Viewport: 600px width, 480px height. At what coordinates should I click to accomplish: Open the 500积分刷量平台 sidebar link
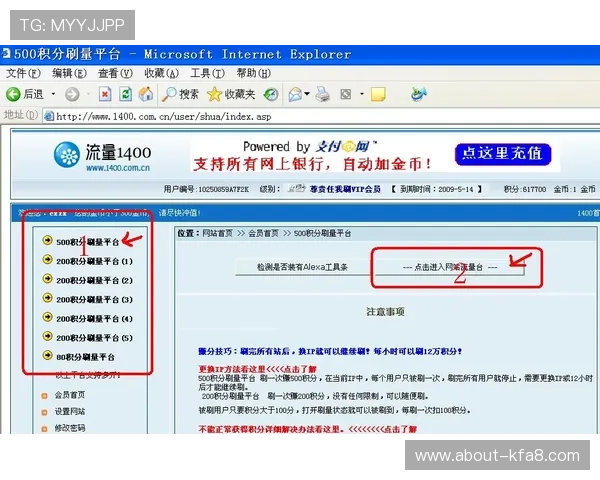click(x=87, y=242)
